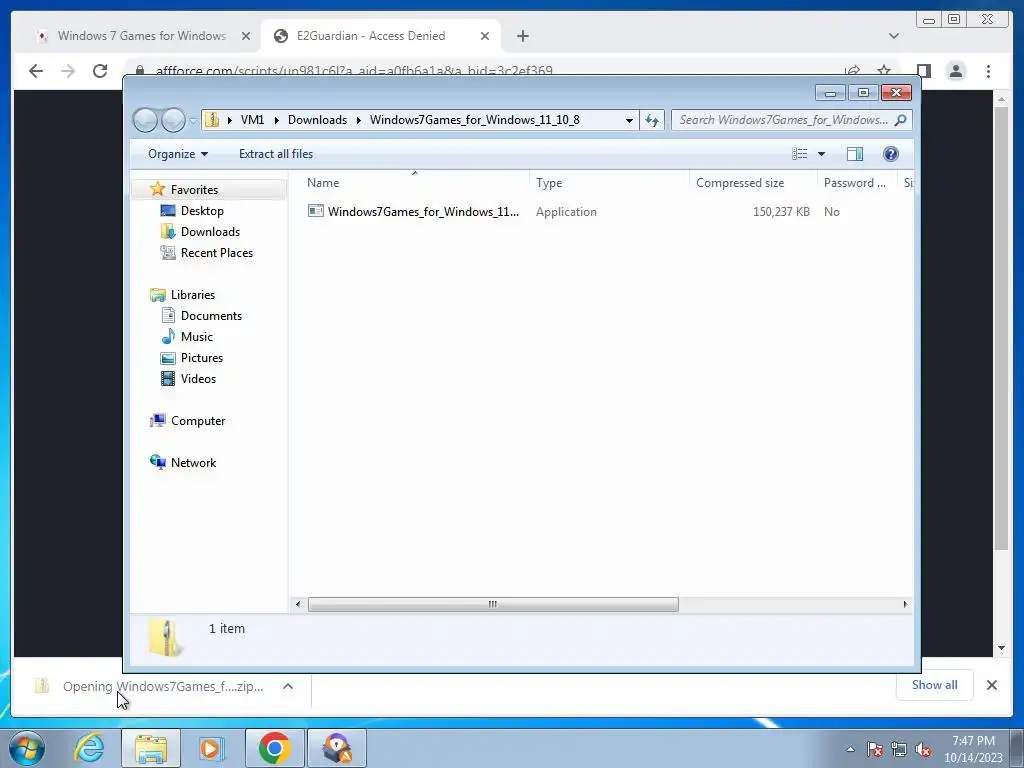
Task: Sort by the Name column header
Action: [x=414, y=183]
